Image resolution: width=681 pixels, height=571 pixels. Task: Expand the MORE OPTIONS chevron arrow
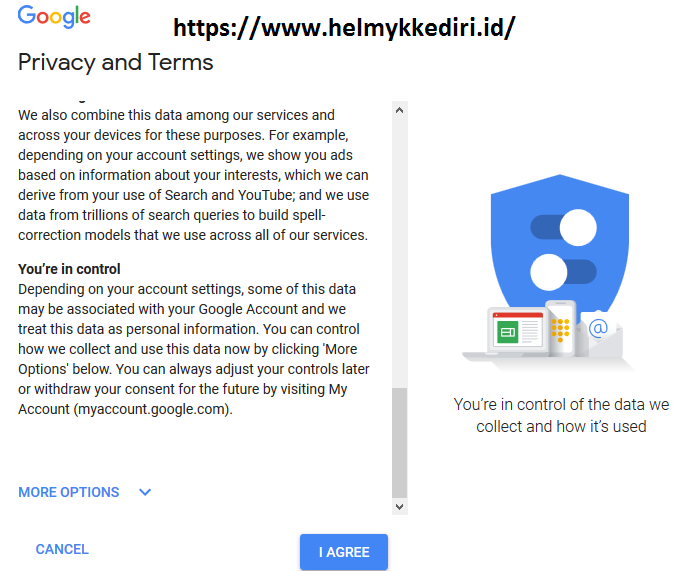coord(145,492)
